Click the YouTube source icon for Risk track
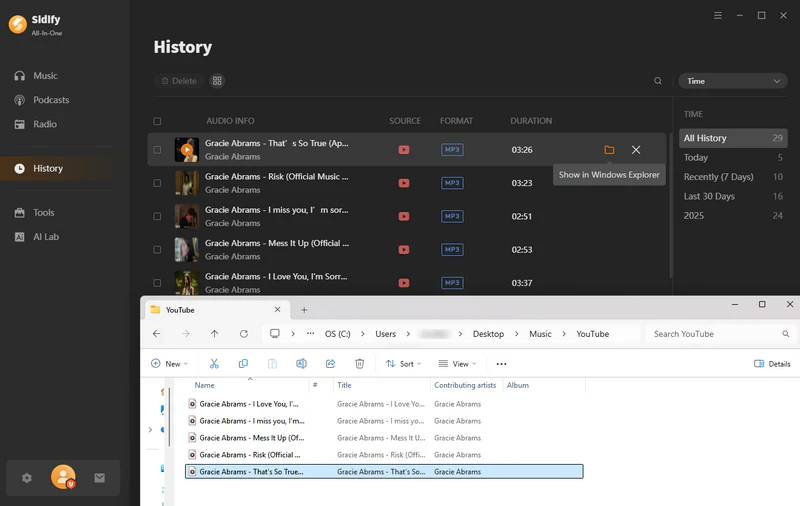The width and height of the screenshot is (800, 506). click(x=404, y=183)
